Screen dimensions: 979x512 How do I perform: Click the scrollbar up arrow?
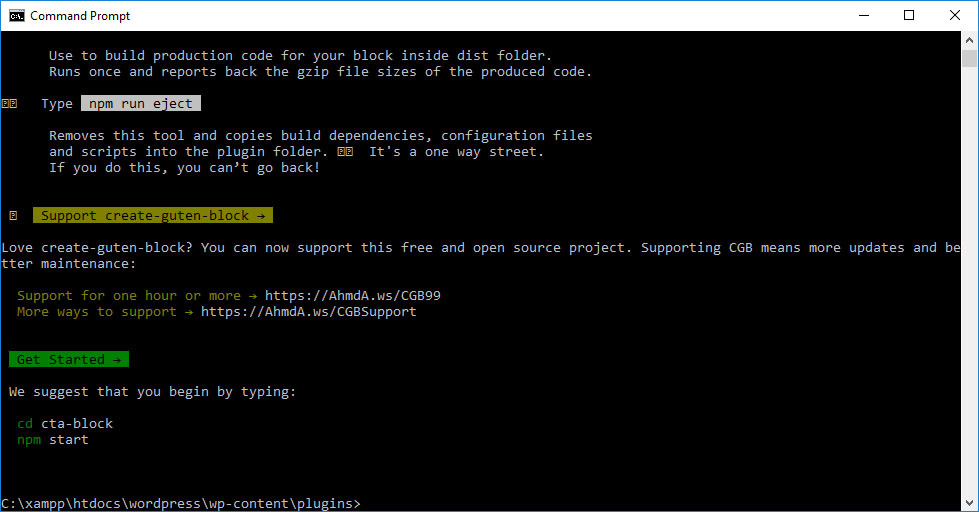click(969, 40)
